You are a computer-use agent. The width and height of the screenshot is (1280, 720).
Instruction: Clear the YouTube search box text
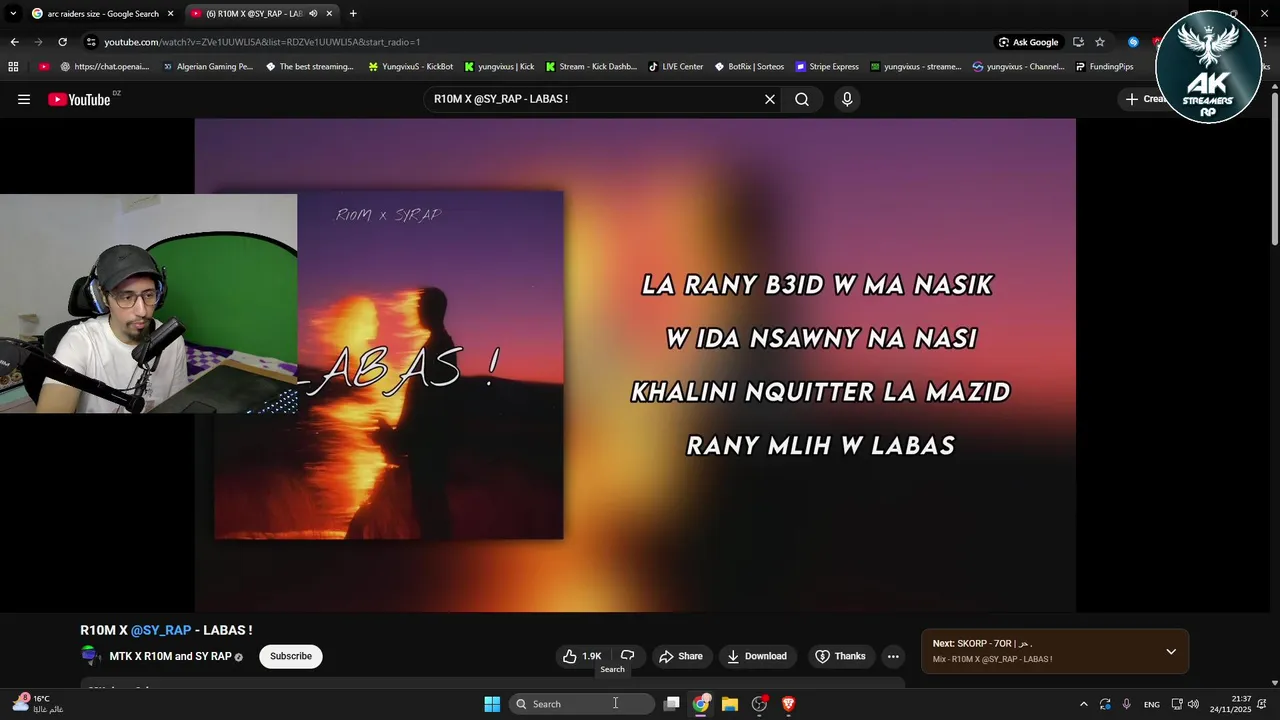coord(770,99)
